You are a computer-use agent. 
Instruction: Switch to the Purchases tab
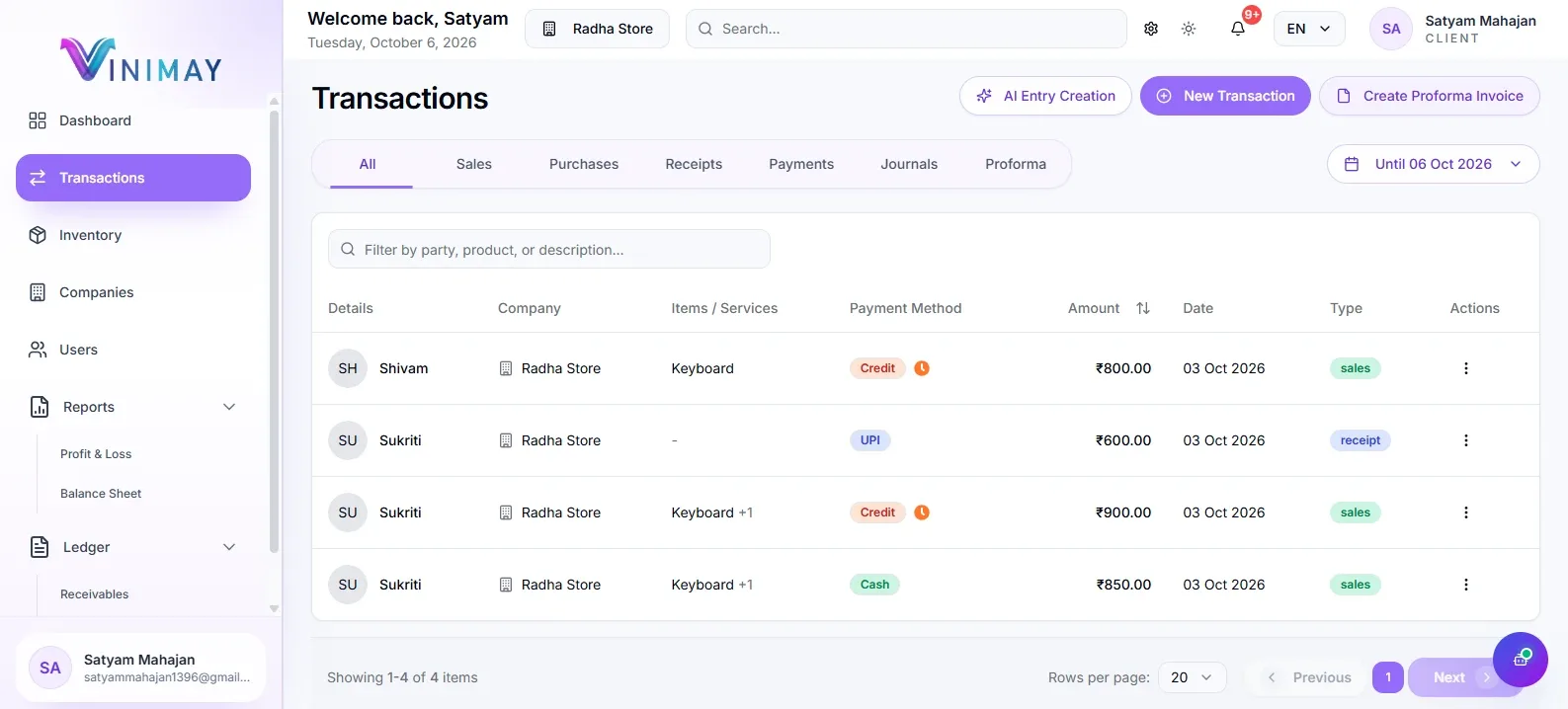[584, 164]
